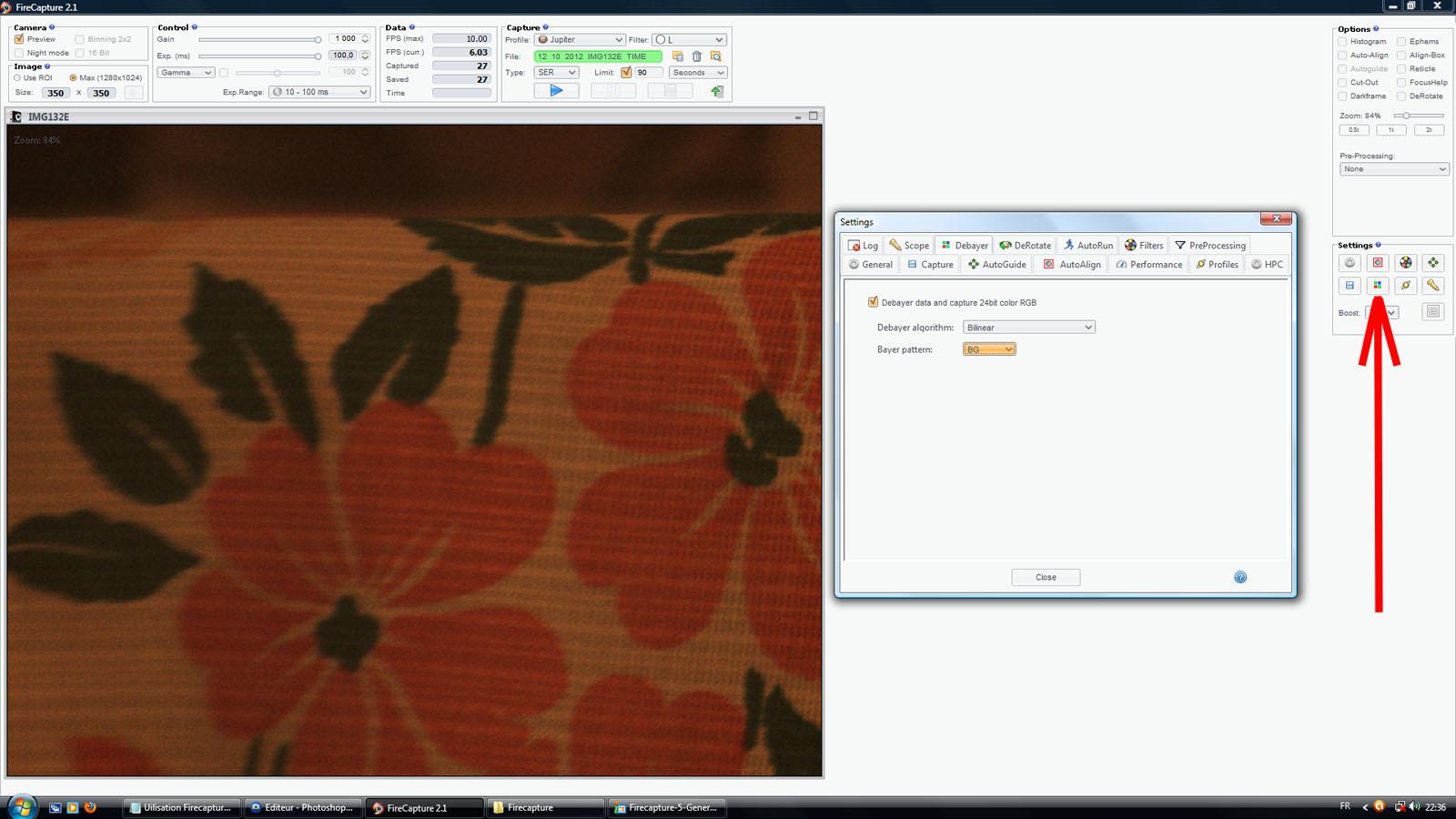Start capture with the blue play button
This screenshot has height=819, width=1456.
coord(556,91)
